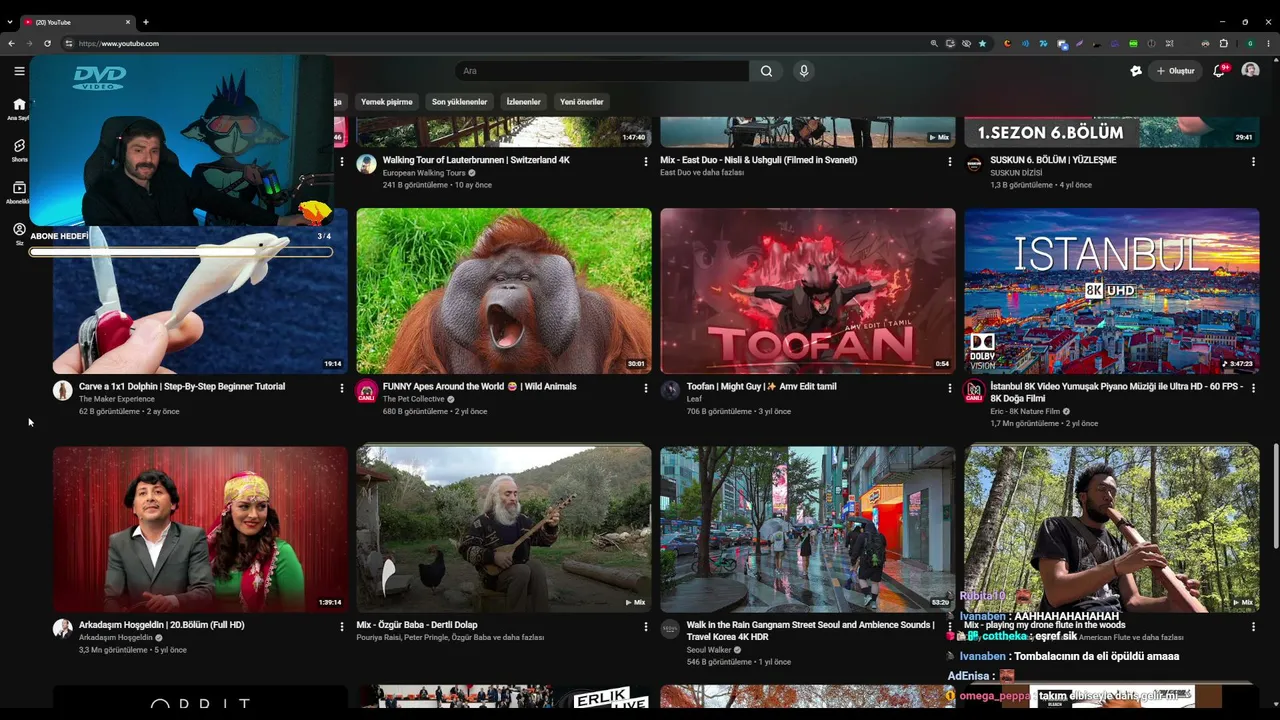Select the Yemek pişirme filter chip

tap(386, 102)
